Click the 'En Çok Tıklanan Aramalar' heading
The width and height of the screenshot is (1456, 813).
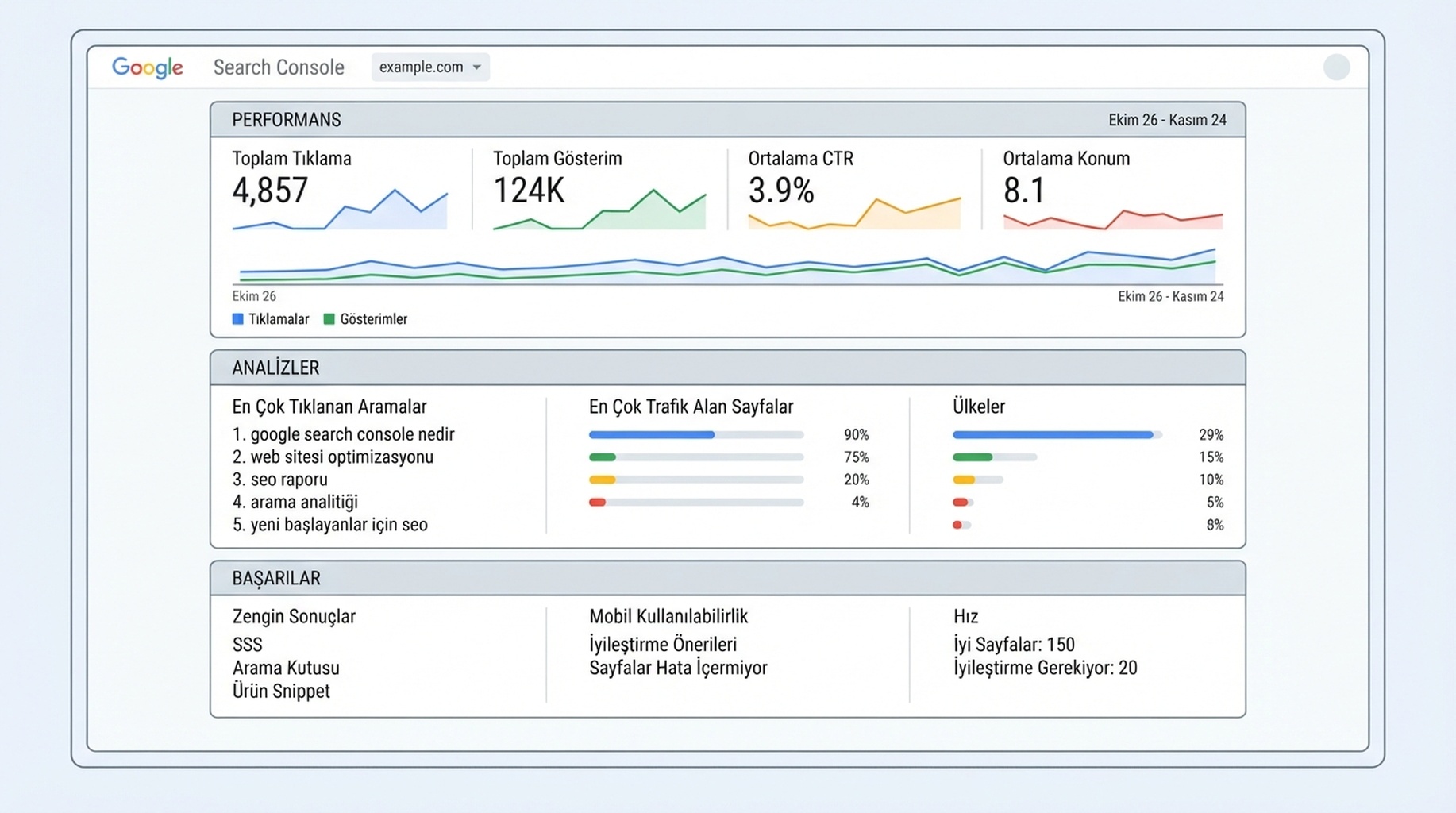click(x=329, y=406)
